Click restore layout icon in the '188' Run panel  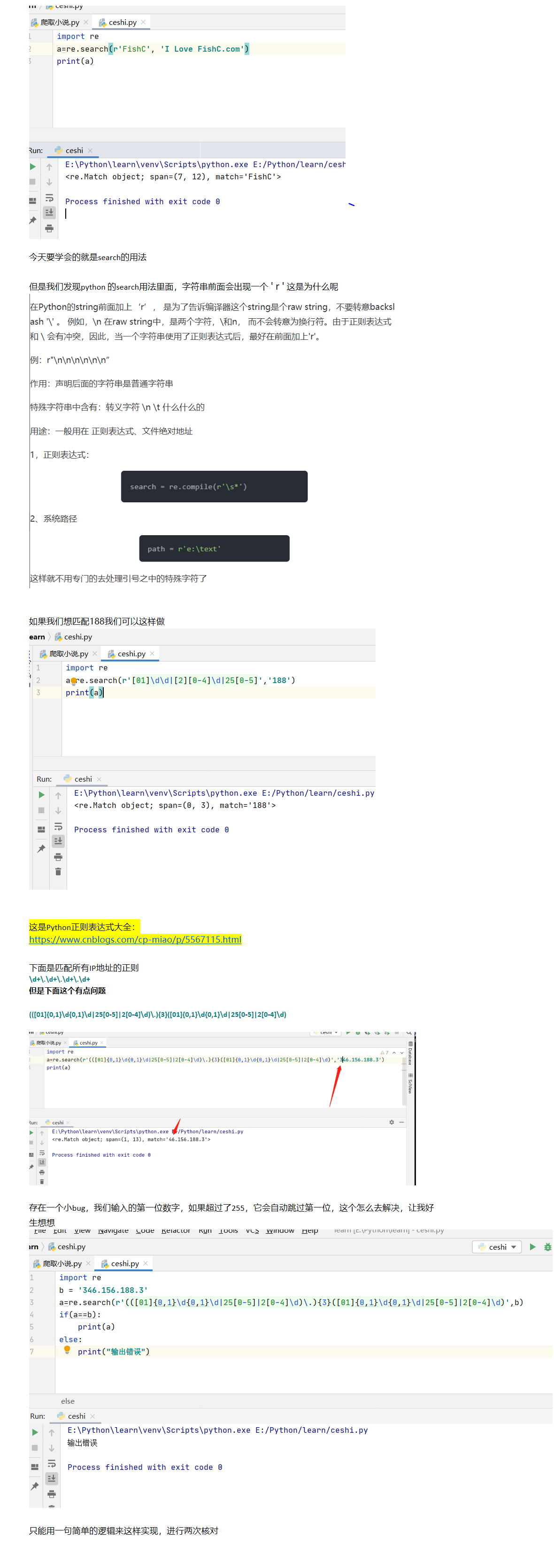(x=41, y=830)
